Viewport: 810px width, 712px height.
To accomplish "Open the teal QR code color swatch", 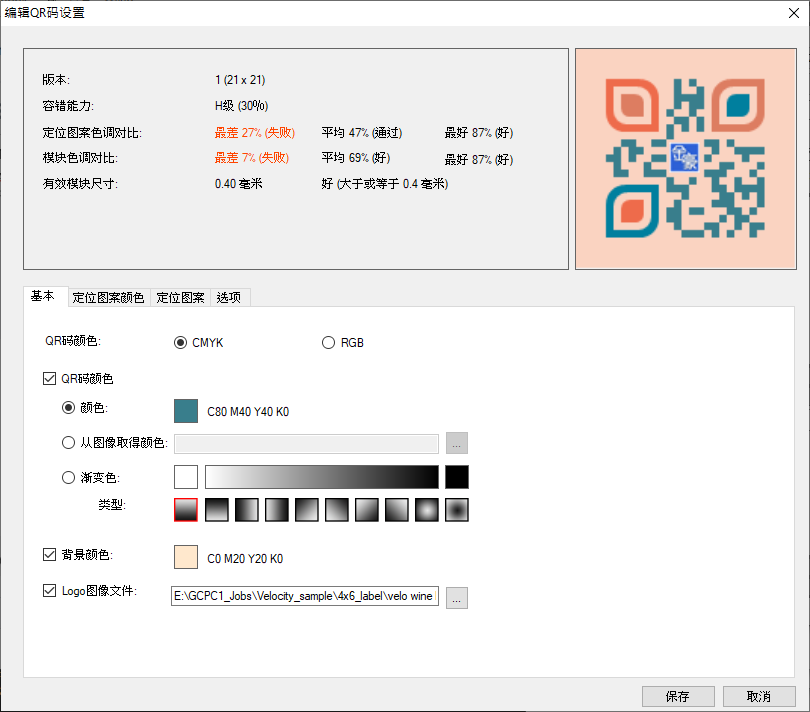I will coord(186,411).
